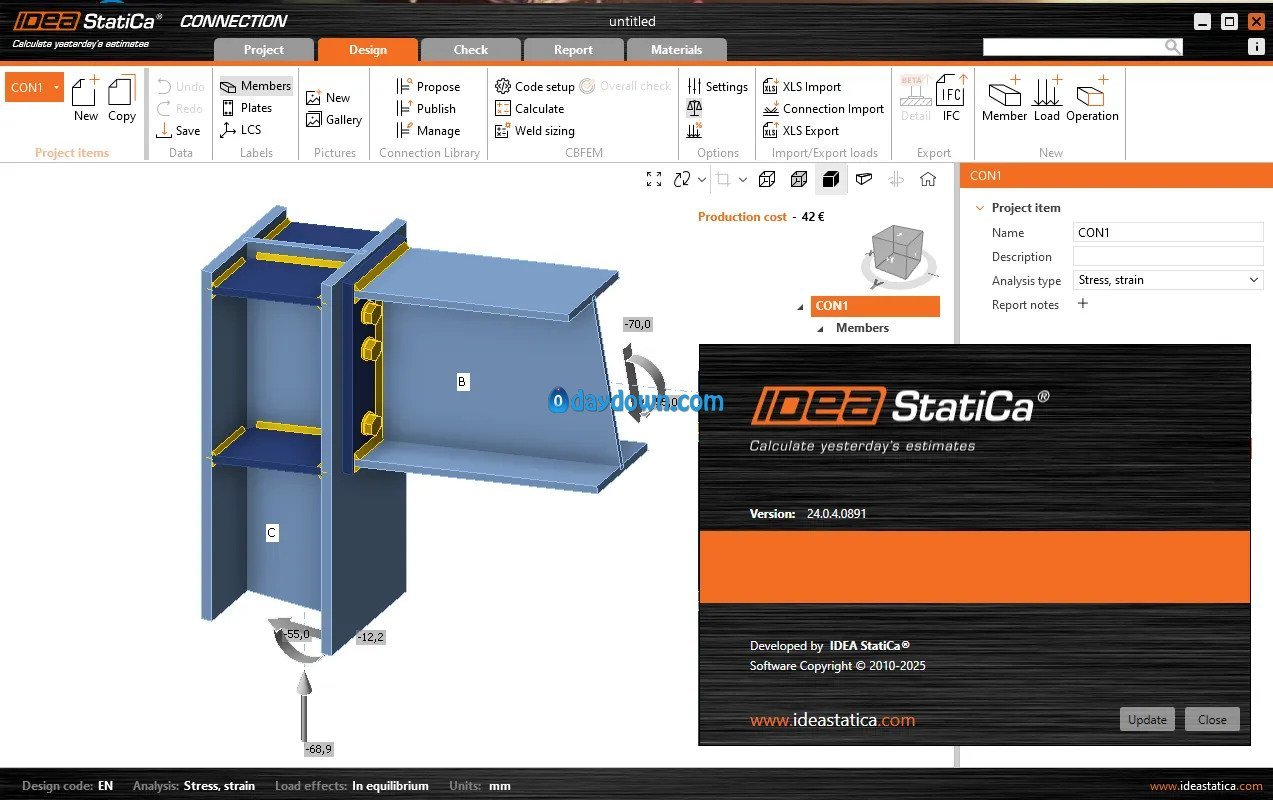Viewport: 1273px width, 800px height.
Task: Copy the current project item
Action: click(122, 99)
